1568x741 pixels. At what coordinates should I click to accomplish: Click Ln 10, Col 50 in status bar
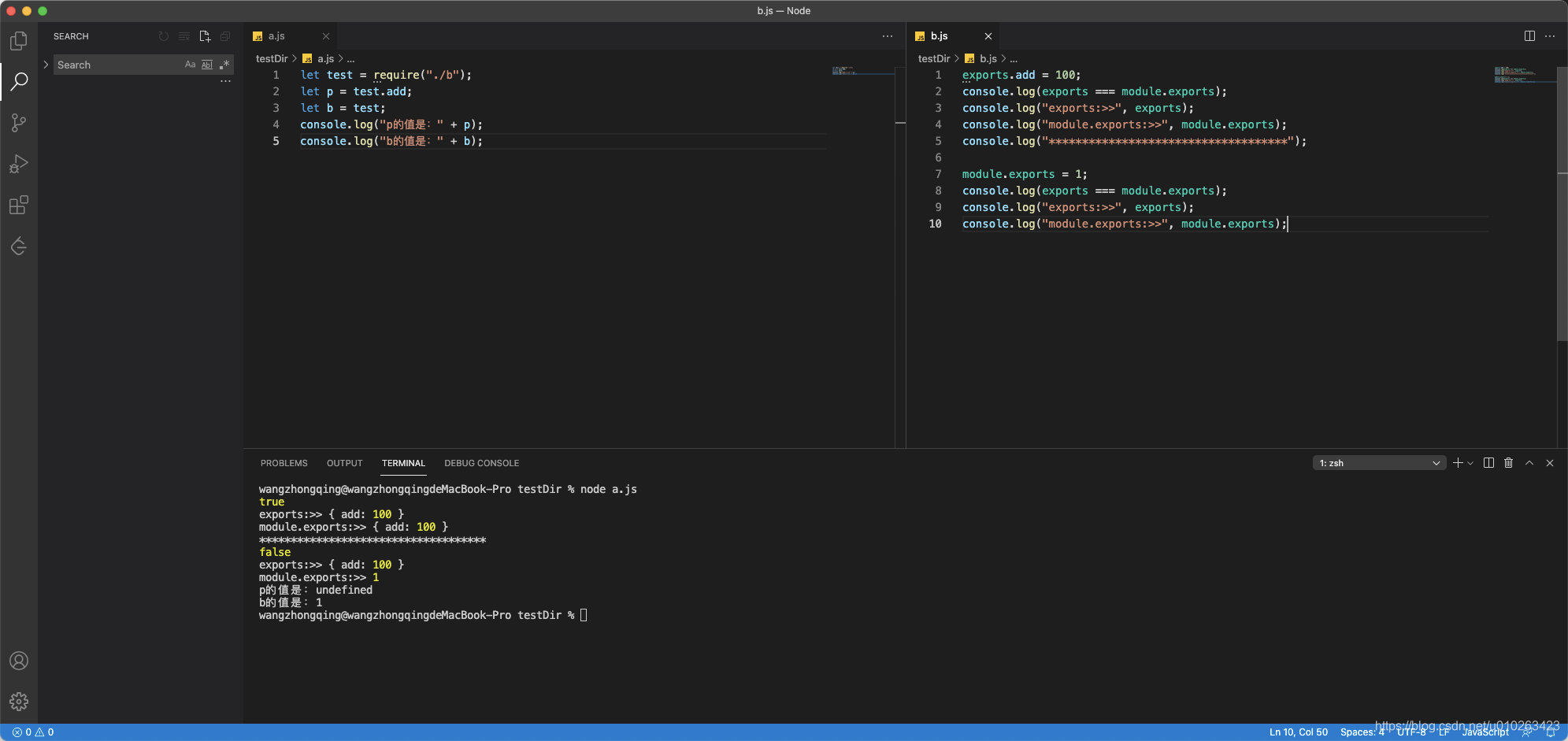coord(1299,732)
